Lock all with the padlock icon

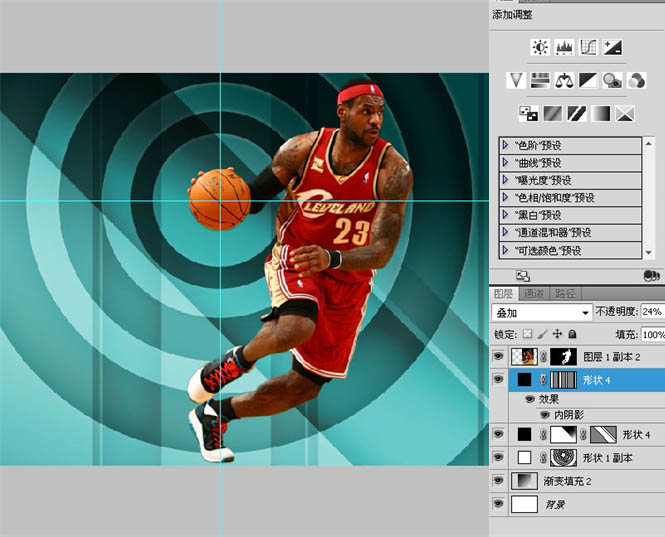click(x=572, y=334)
